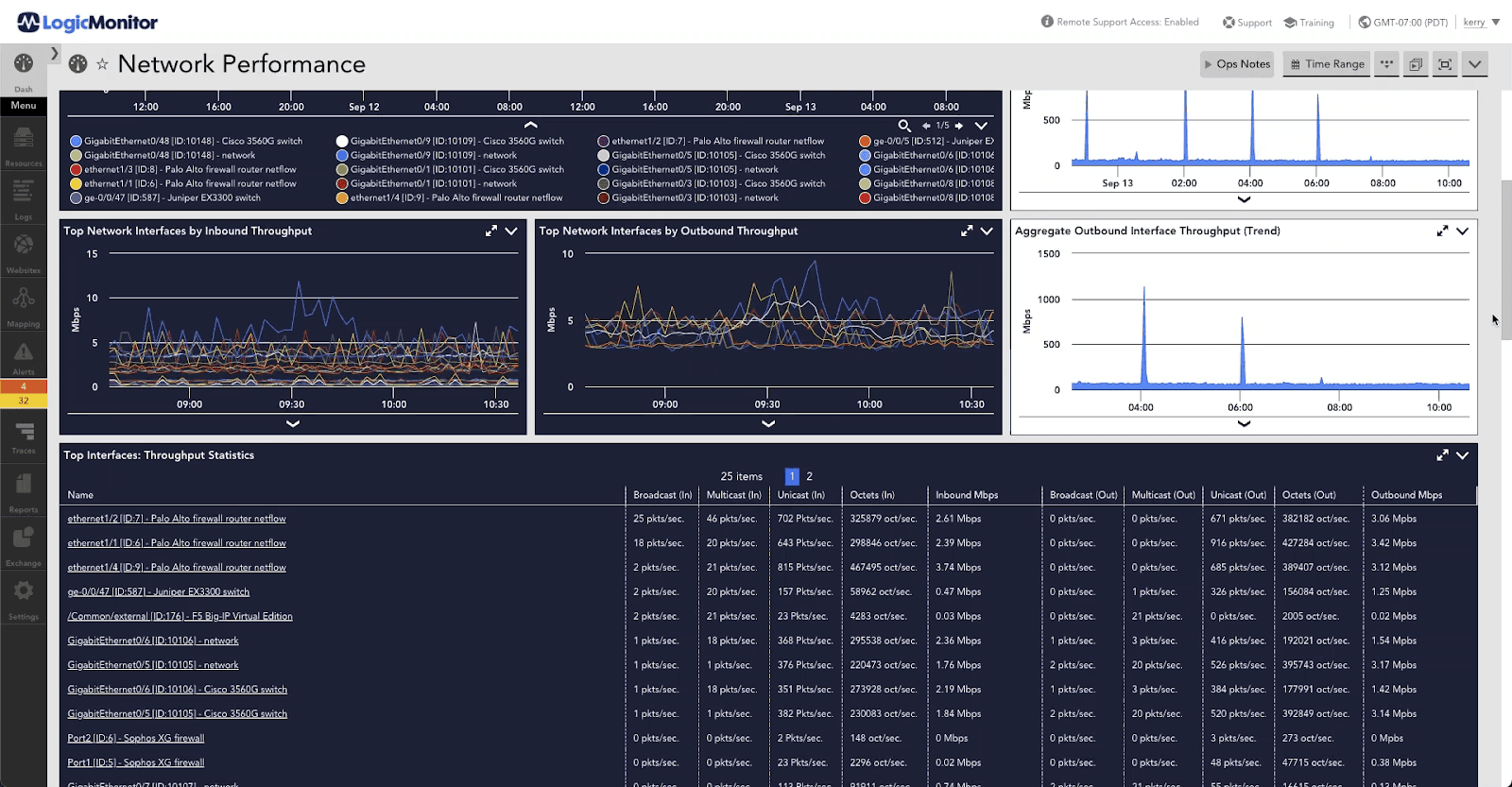Open the Websites section in sidebar
1512x787 pixels.
click(x=24, y=252)
